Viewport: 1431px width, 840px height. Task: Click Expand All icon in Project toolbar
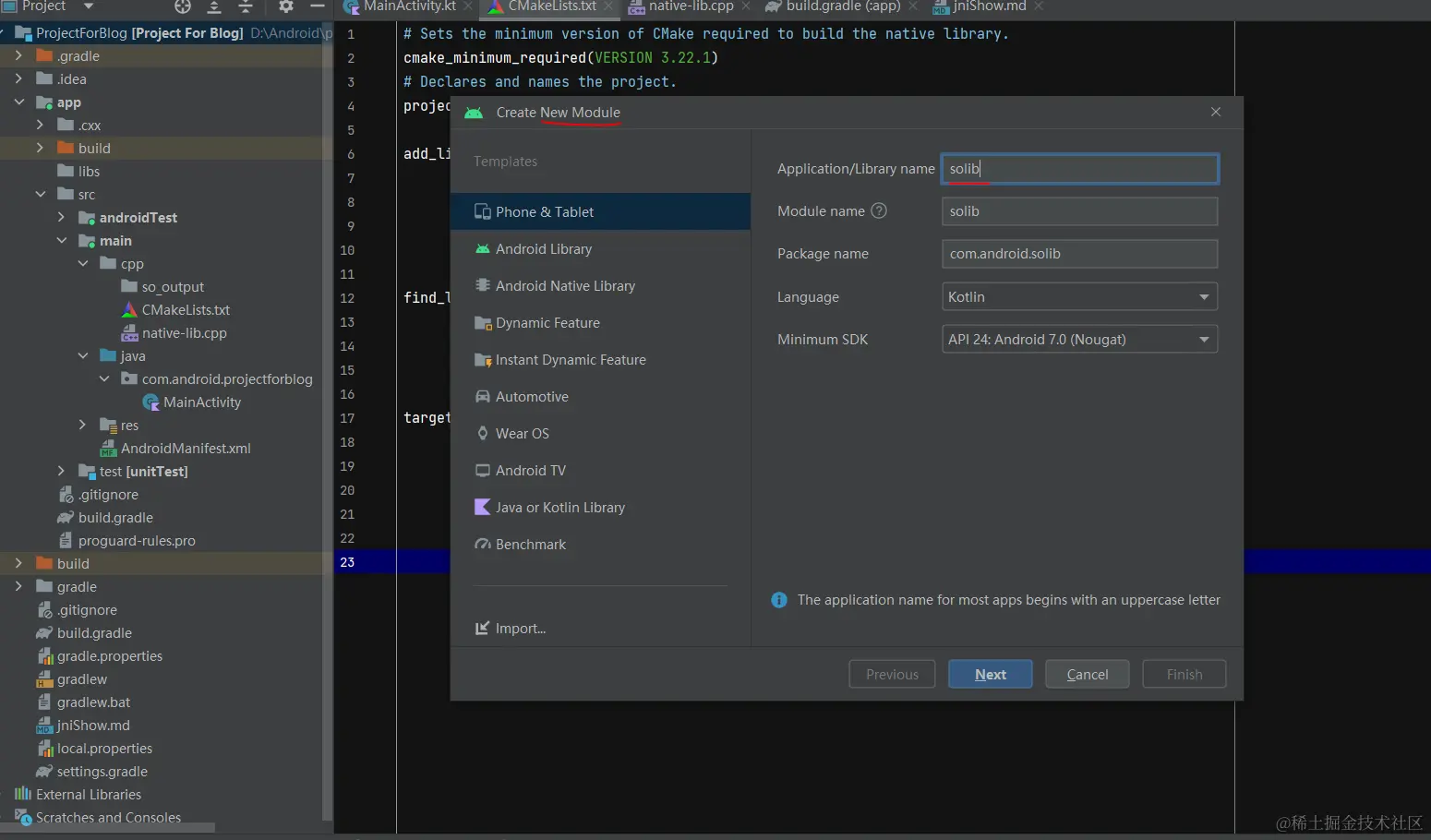pyautogui.click(x=214, y=6)
